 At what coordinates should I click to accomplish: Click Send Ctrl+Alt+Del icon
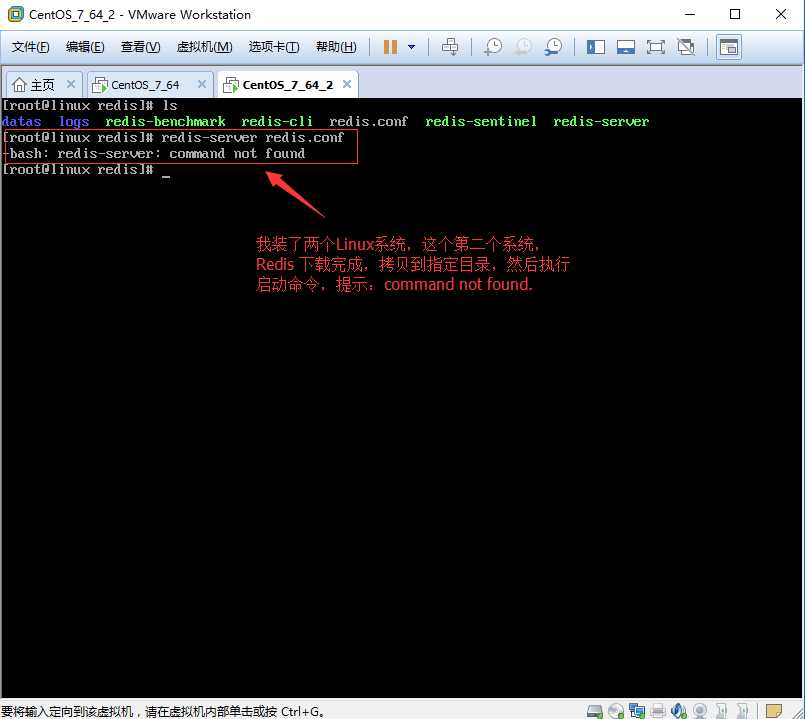(450, 47)
